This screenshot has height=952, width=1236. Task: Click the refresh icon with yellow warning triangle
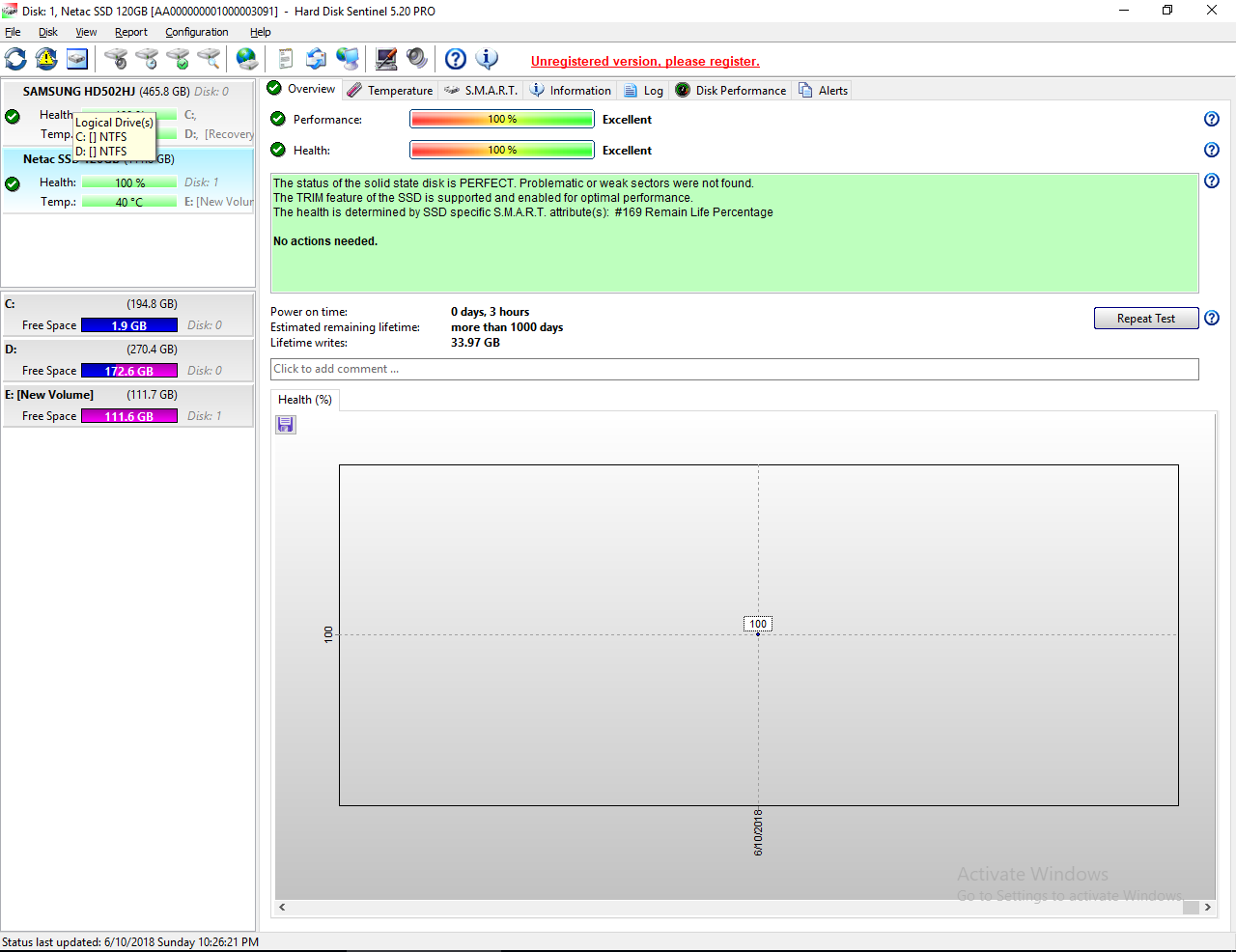click(x=46, y=59)
